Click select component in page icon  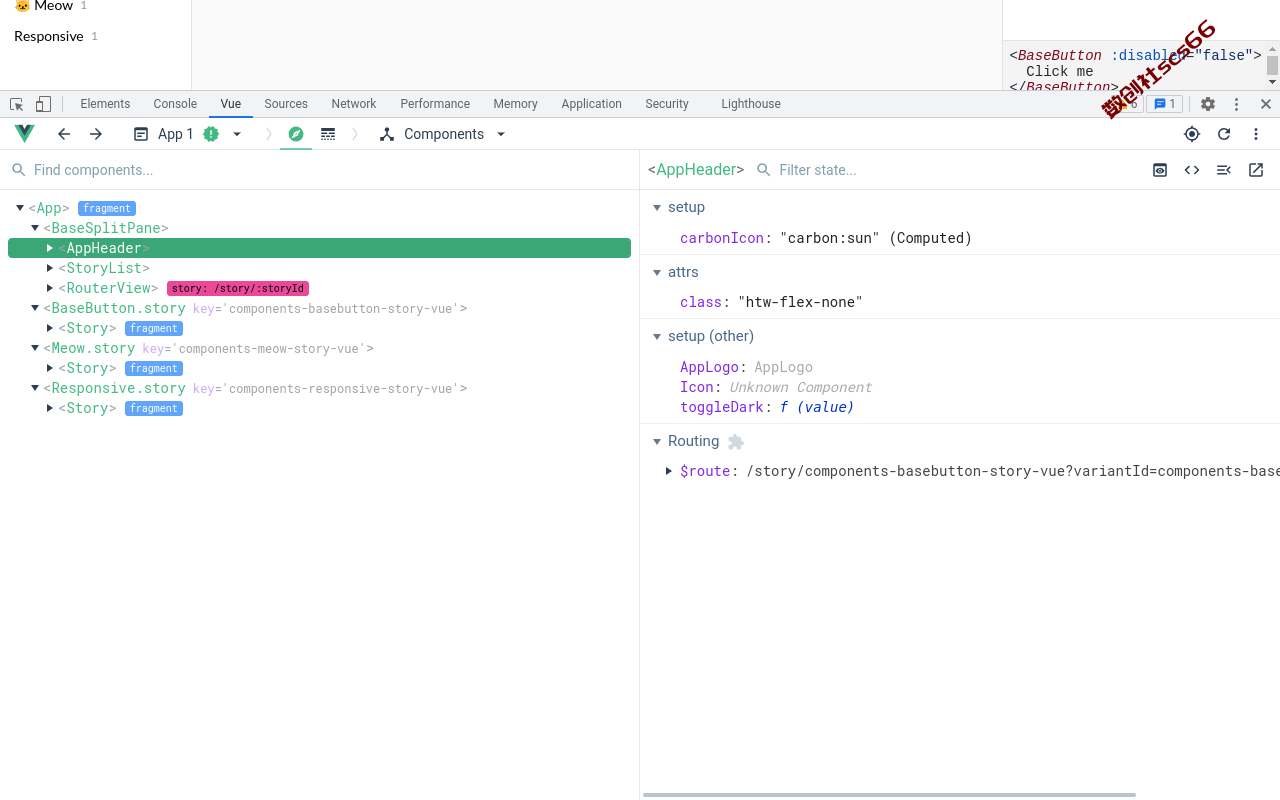pyautogui.click(x=1192, y=134)
